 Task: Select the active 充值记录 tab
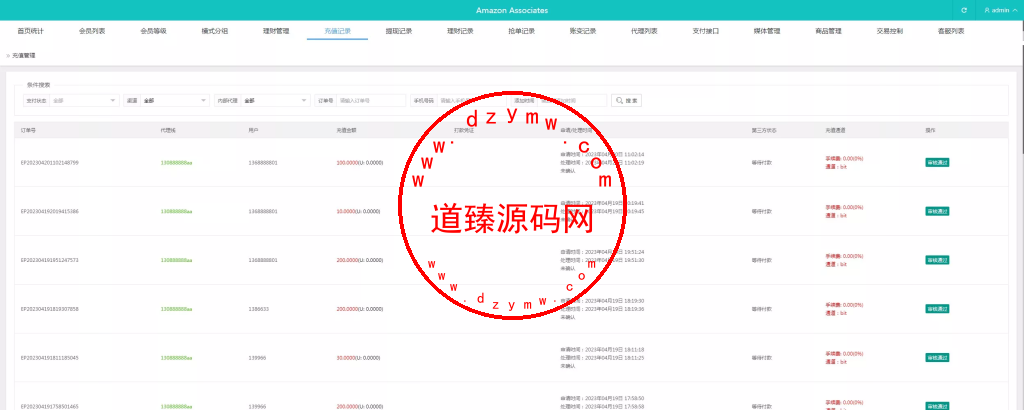(x=337, y=31)
